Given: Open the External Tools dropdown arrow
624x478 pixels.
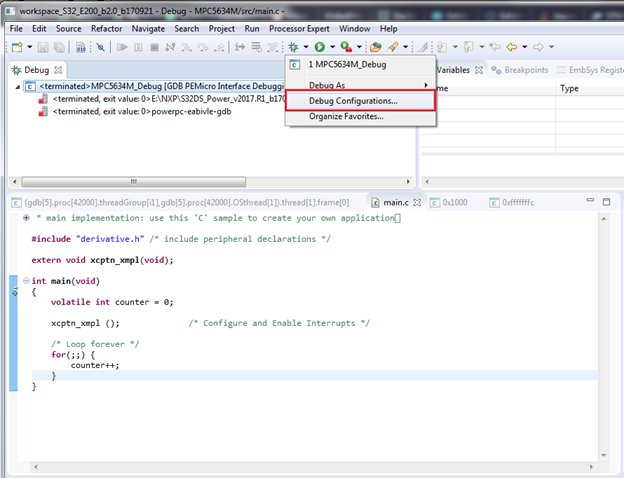Looking at the screenshot, I should click(359, 47).
